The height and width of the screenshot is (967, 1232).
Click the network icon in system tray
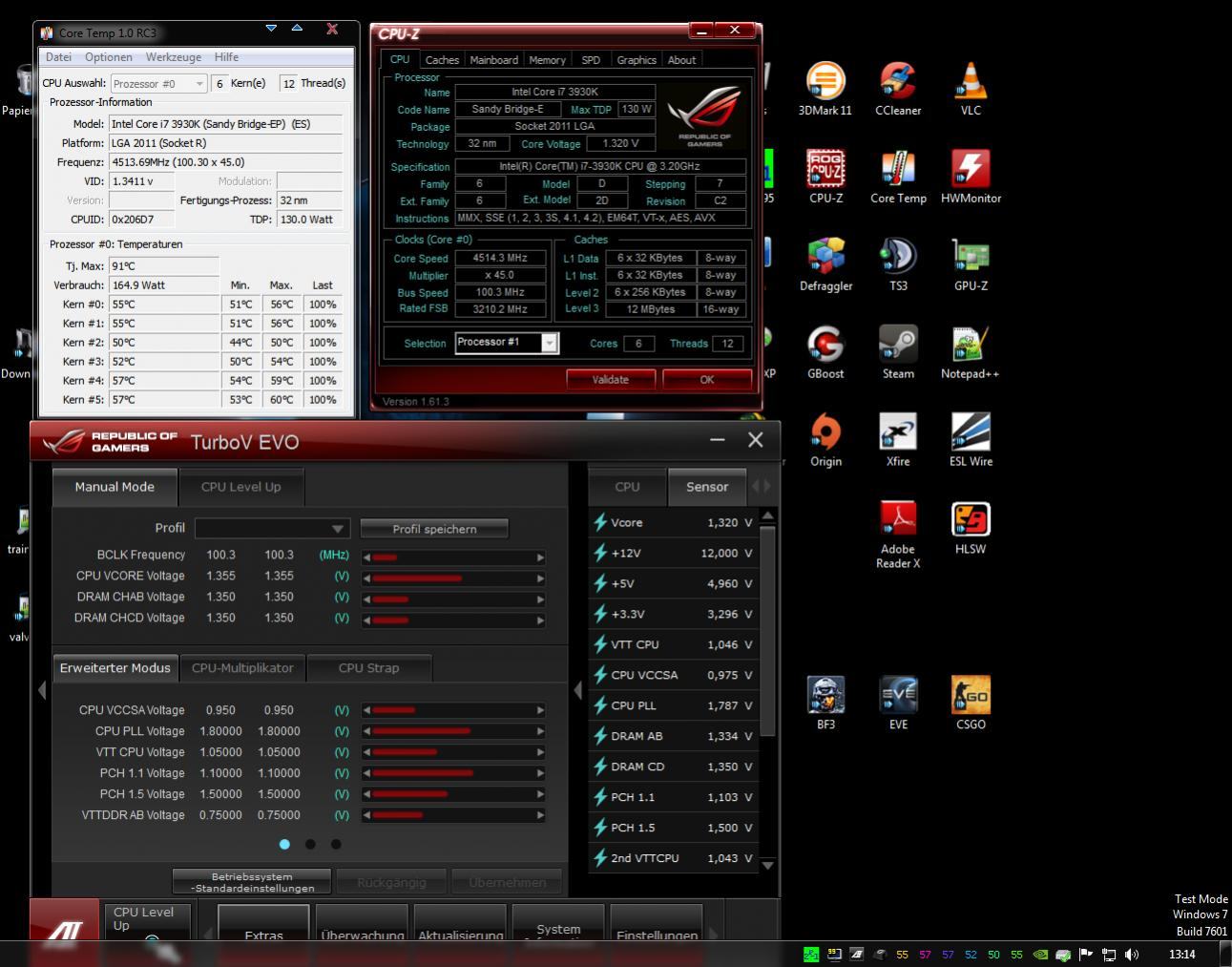click(1109, 954)
